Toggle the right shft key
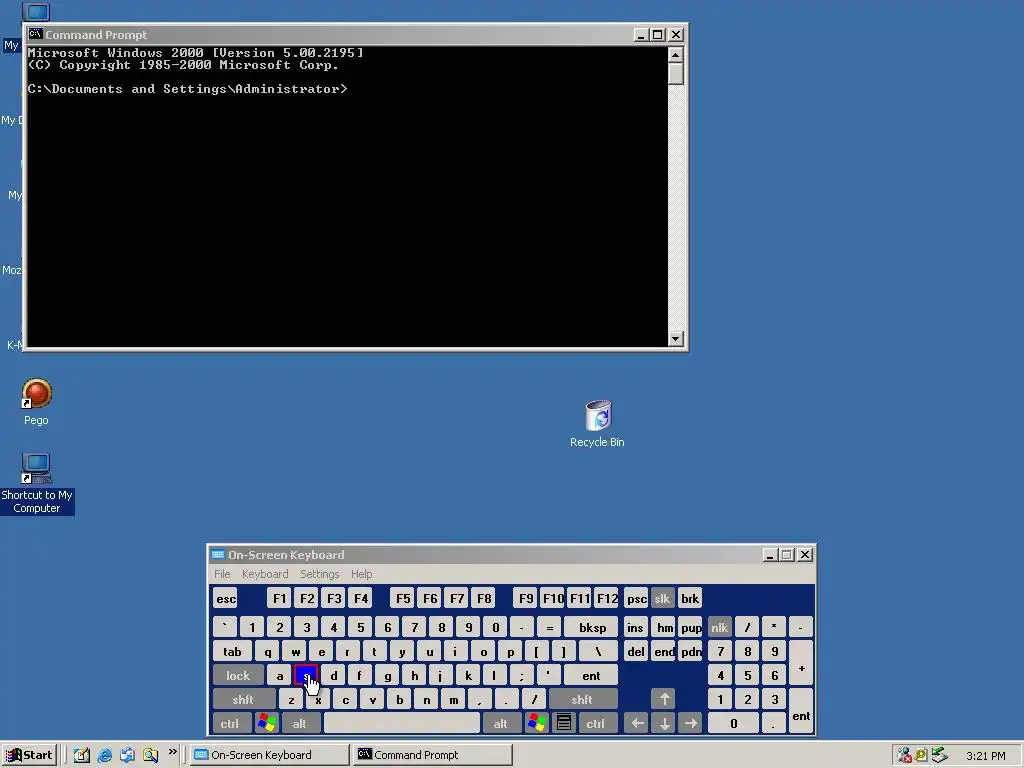Viewport: 1024px width, 768px height. [582, 699]
